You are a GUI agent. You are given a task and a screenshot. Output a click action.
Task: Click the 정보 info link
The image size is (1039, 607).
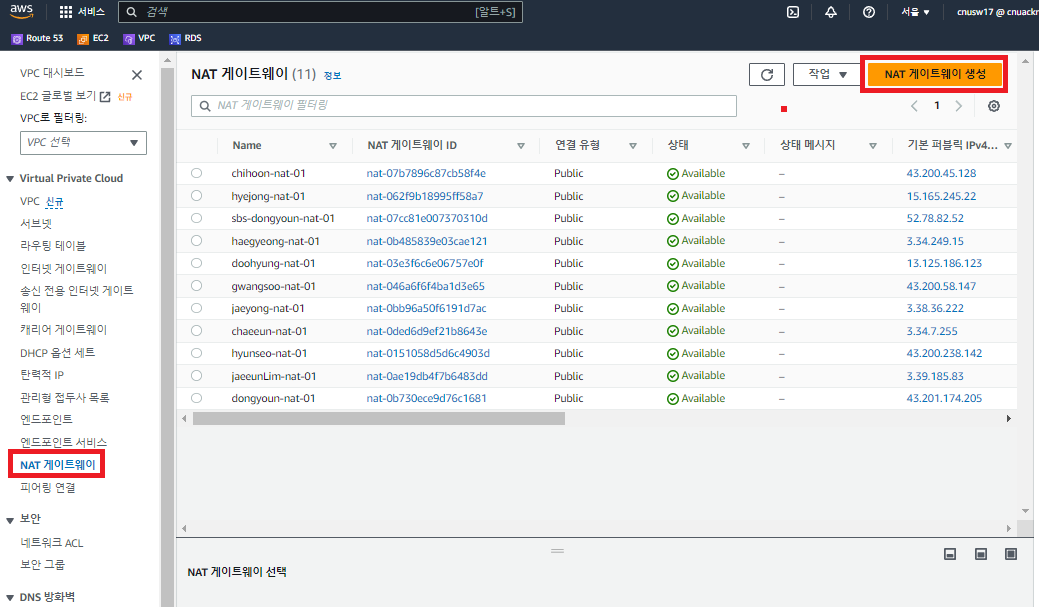(x=332, y=76)
